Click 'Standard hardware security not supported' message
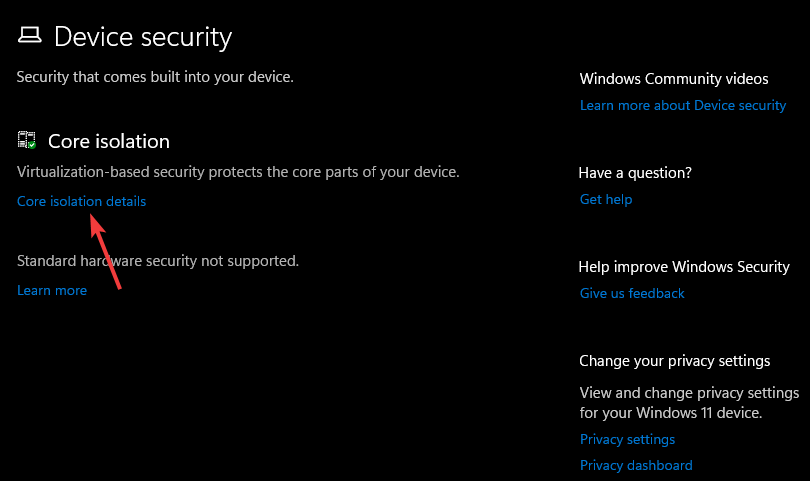The height and width of the screenshot is (481, 810). point(158,261)
